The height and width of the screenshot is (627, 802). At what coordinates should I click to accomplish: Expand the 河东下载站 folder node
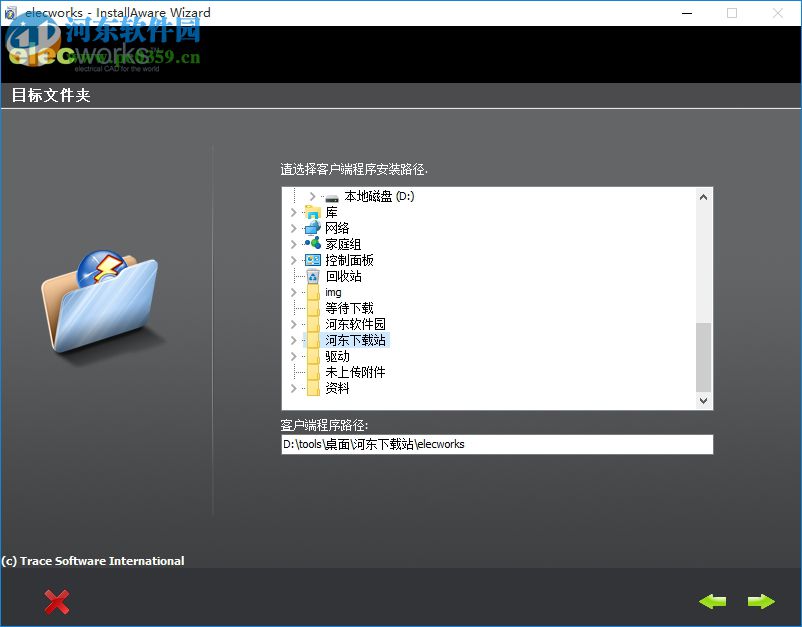pyautogui.click(x=293, y=339)
